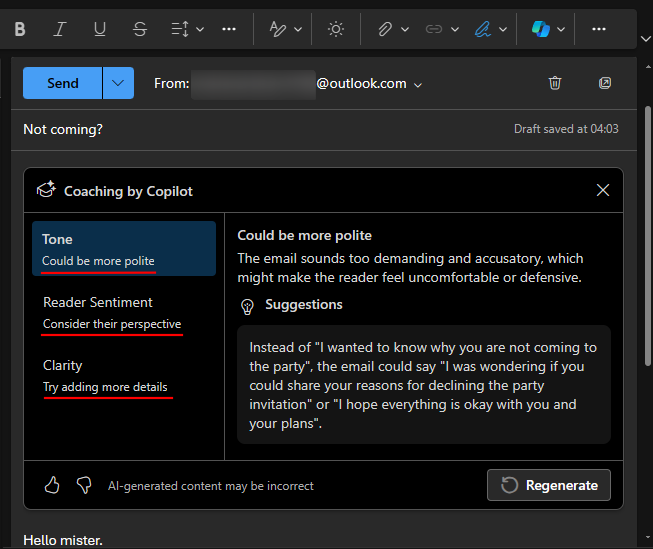The width and height of the screenshot is (653, 549).
Task: Click the Suggestions lightbulb icon
Action: (247, 307)
